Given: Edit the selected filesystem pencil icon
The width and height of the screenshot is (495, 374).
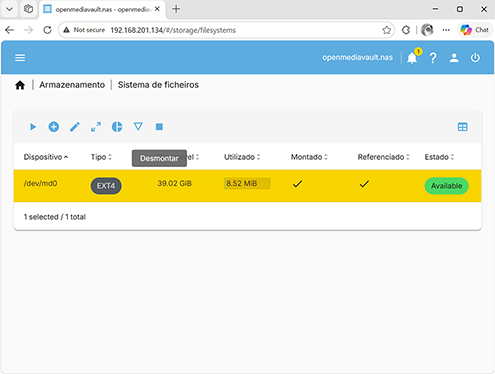Looking at the screenshot, I should 75,127.
